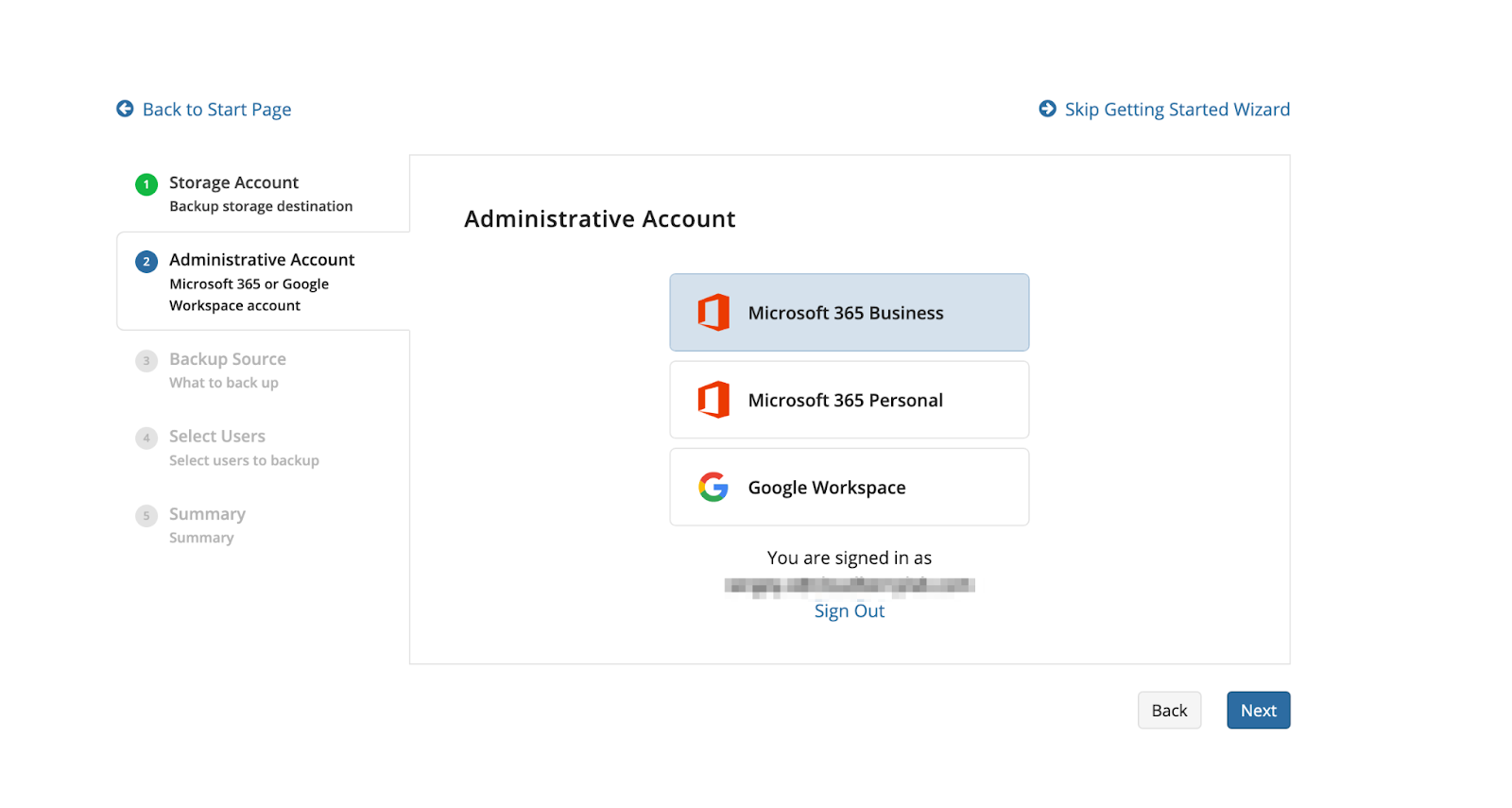Select the Microsoft 365 Business option
Image resolution: width=1512 pixels, height=808 pixels.
tap(850, 313)
